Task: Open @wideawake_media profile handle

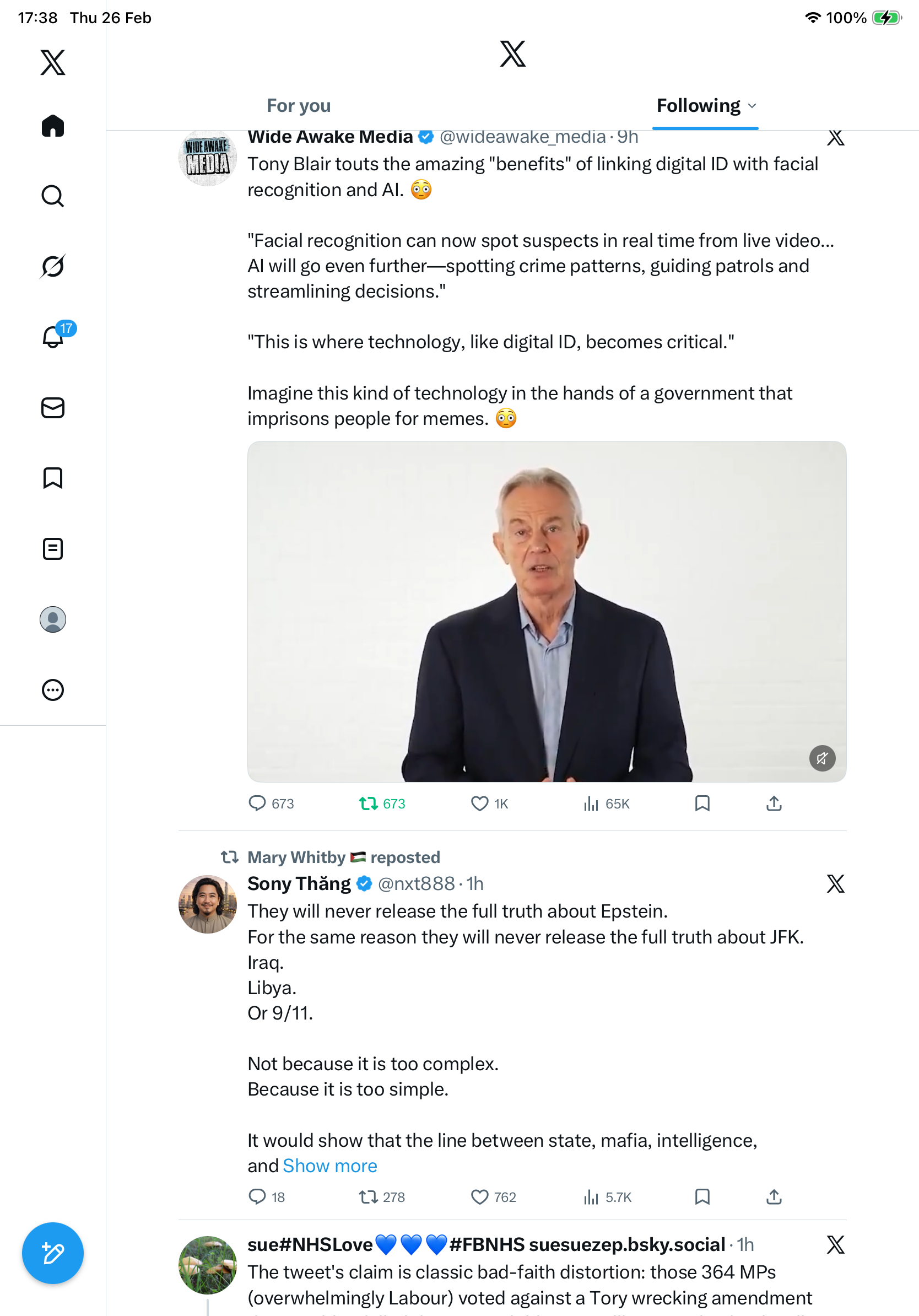Action: [x=522, y=137]
